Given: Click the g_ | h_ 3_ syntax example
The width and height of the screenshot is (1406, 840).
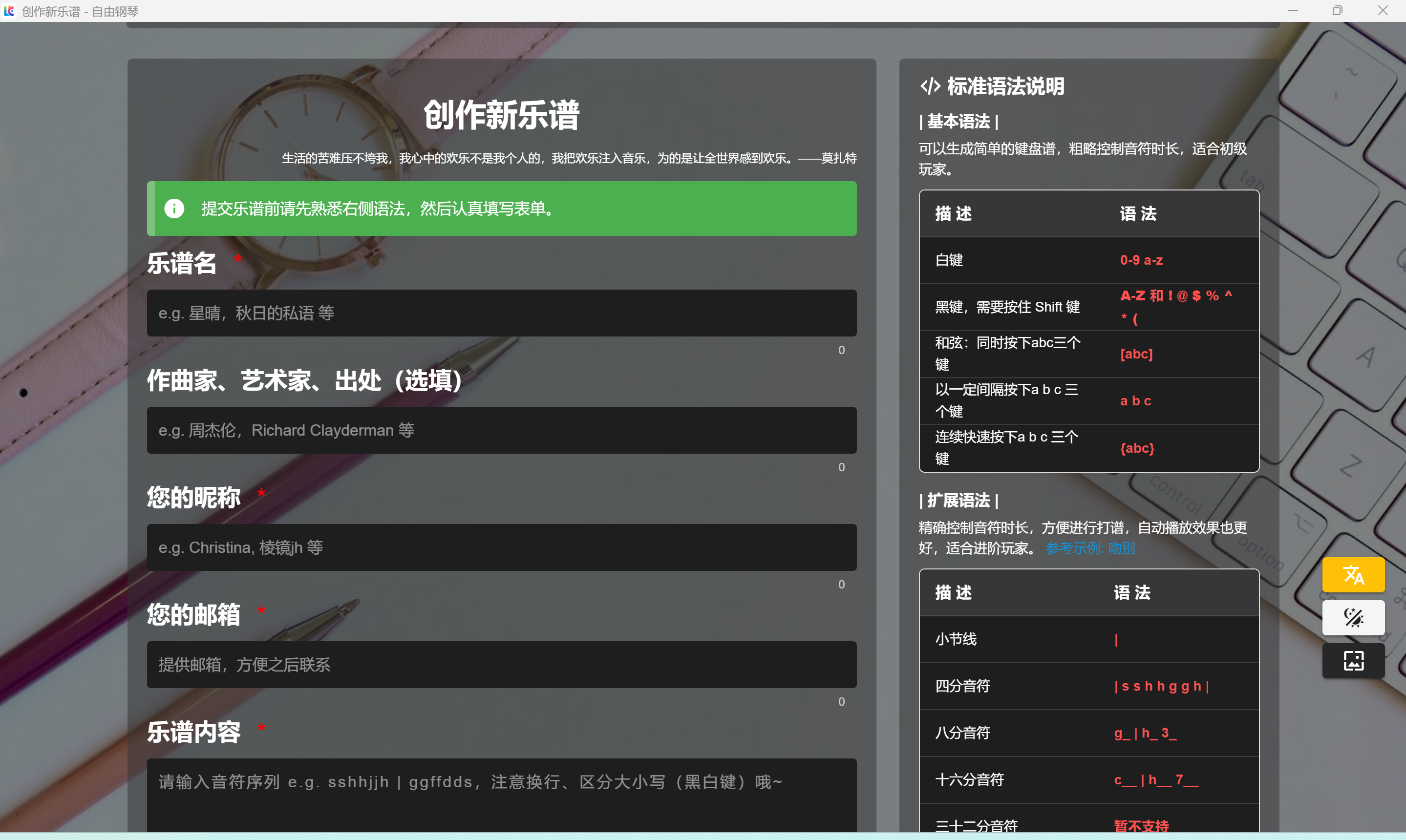Looking at the screenshot, I should (x=1145, y=733).
